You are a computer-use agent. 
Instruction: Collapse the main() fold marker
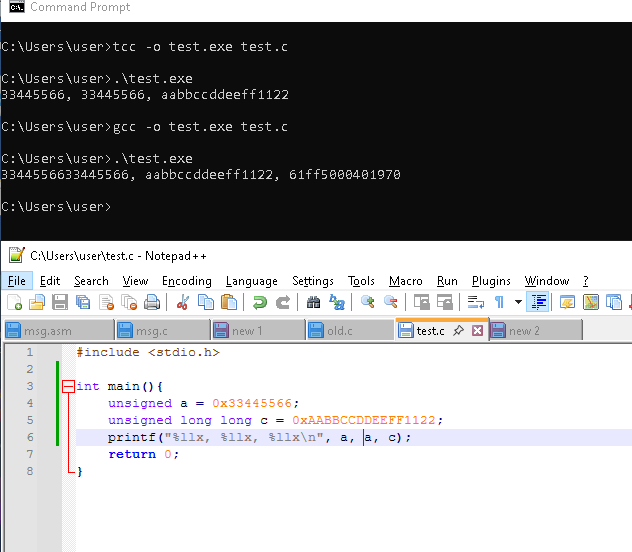pyautogui.click(x=69, y=386)
